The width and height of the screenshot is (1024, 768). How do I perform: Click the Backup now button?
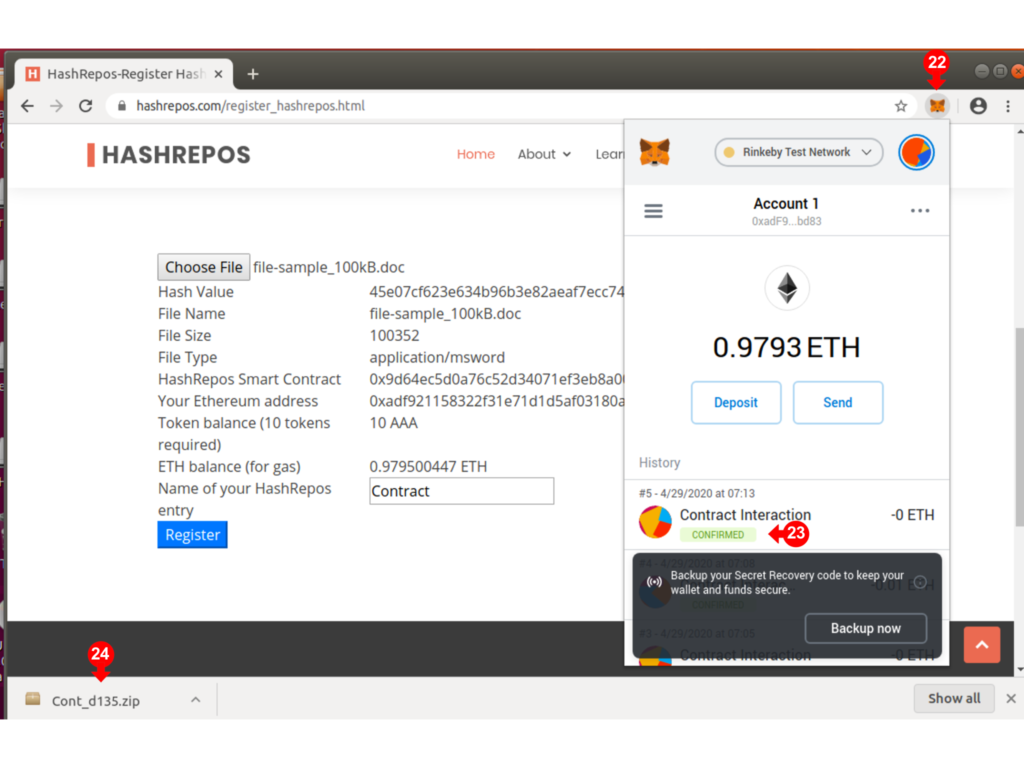(865, 628)
